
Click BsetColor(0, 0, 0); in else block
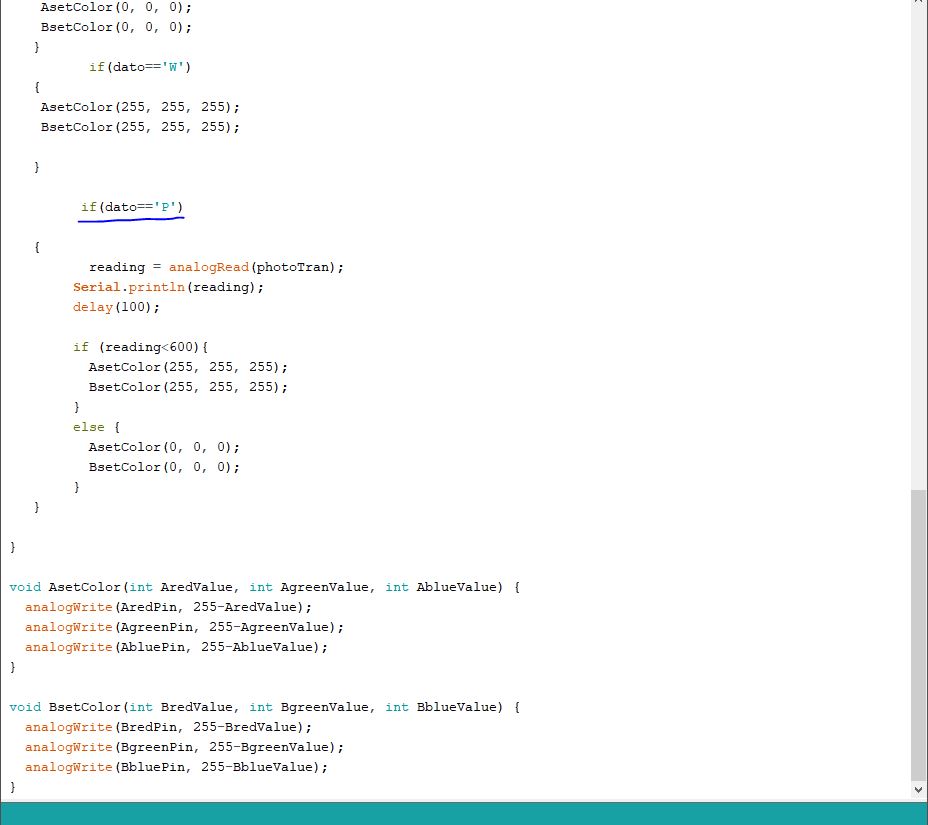click(x=165, y=467)
